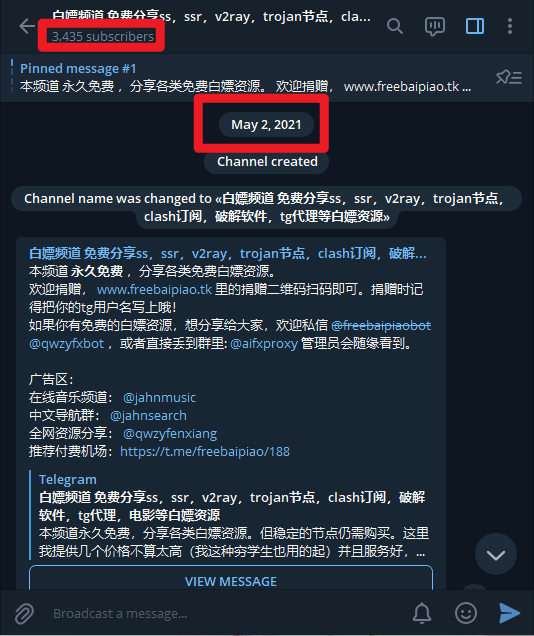Screen dimensions: 534x636
Task: Open the three-dot more options menu
Action: point(510,26)
